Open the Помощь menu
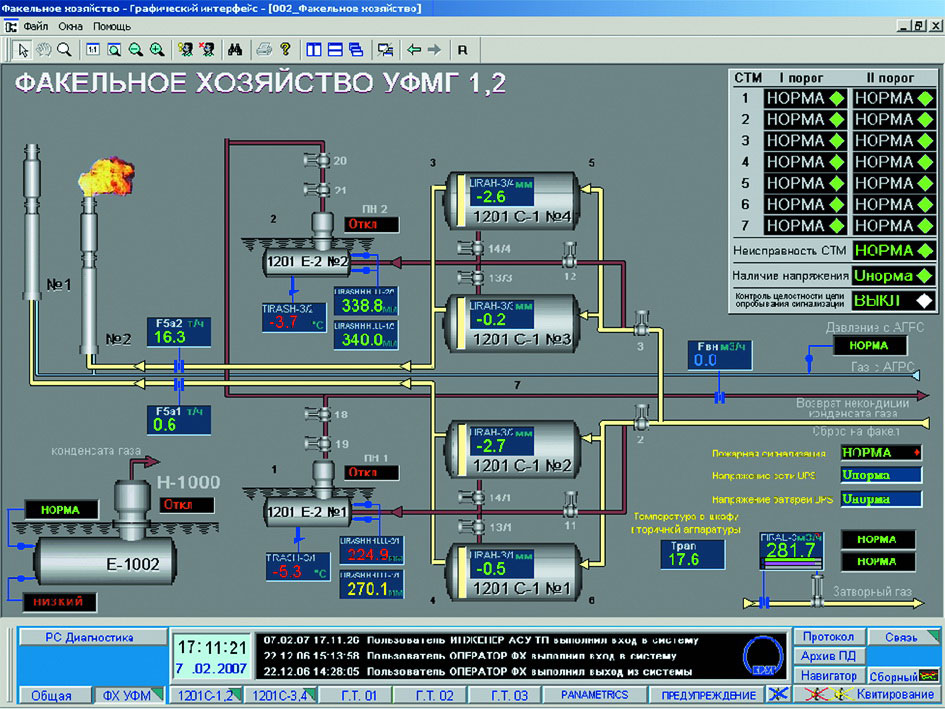 click(112, 26)
